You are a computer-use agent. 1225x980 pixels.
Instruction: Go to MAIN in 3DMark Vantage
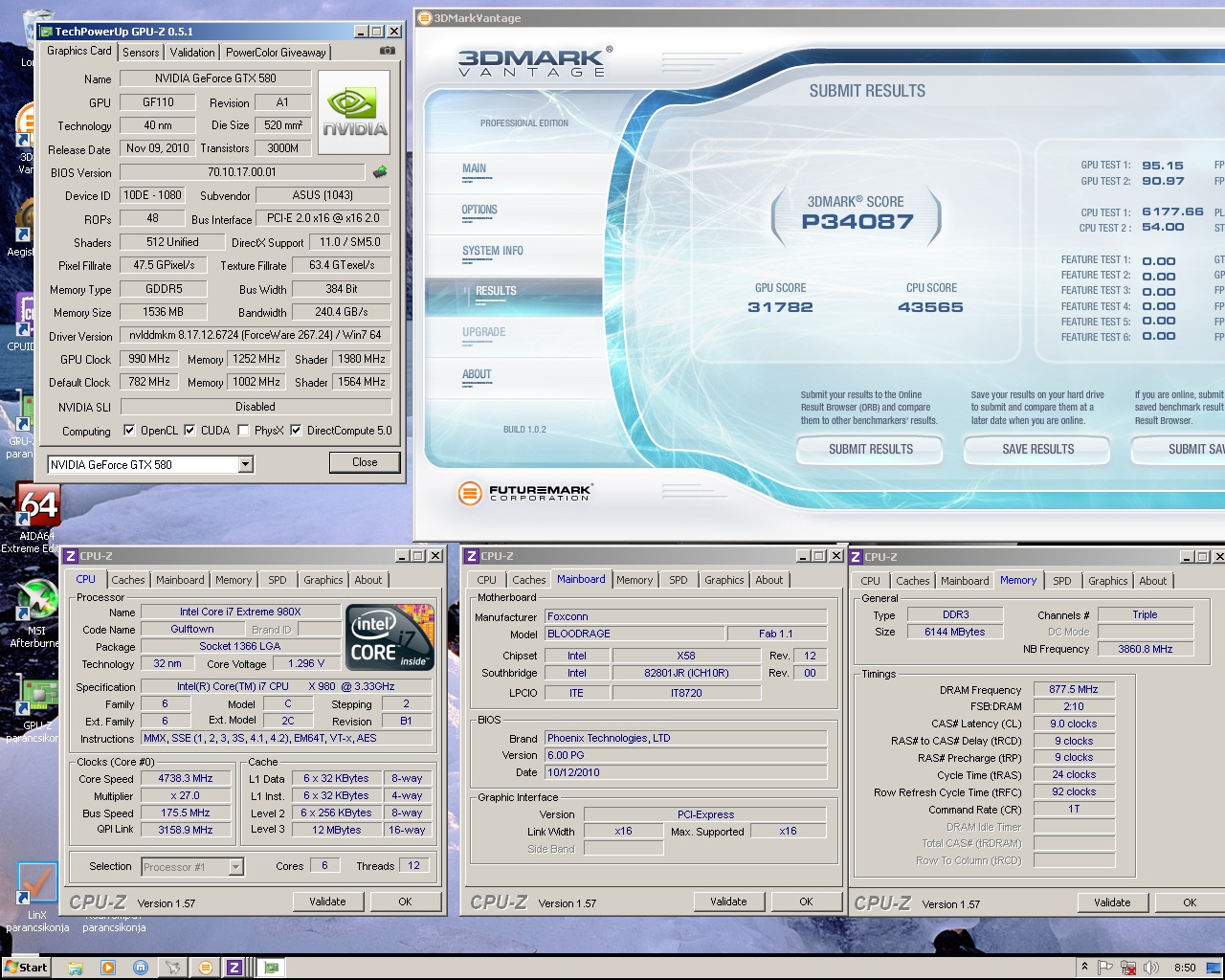click(x=475, y=168)
